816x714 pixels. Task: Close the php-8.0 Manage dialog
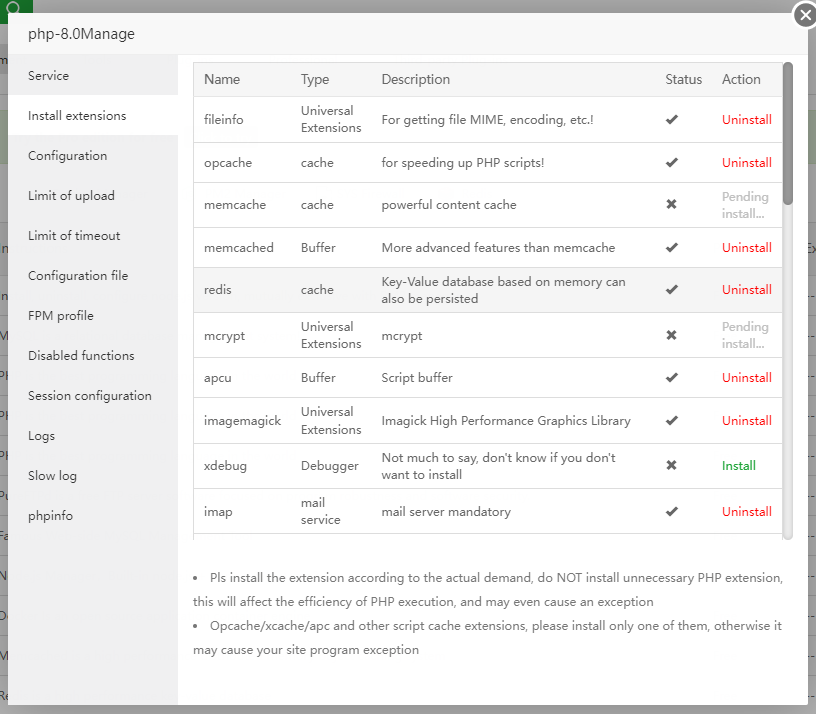point(805,16)
